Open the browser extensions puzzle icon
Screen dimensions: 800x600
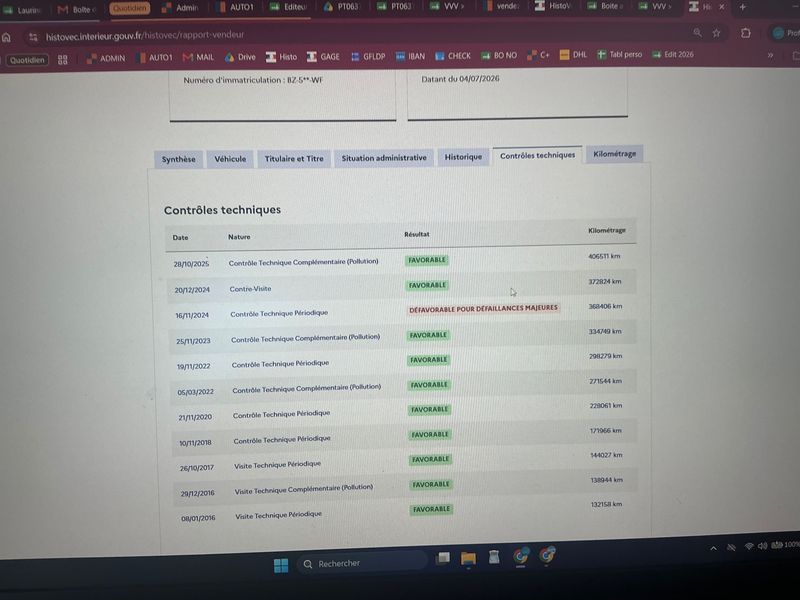tap(745, 33)
